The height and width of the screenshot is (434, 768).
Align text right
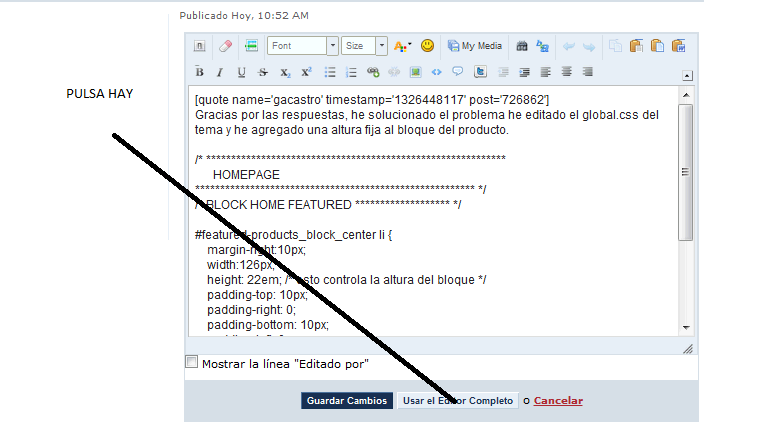pos(588,72)
